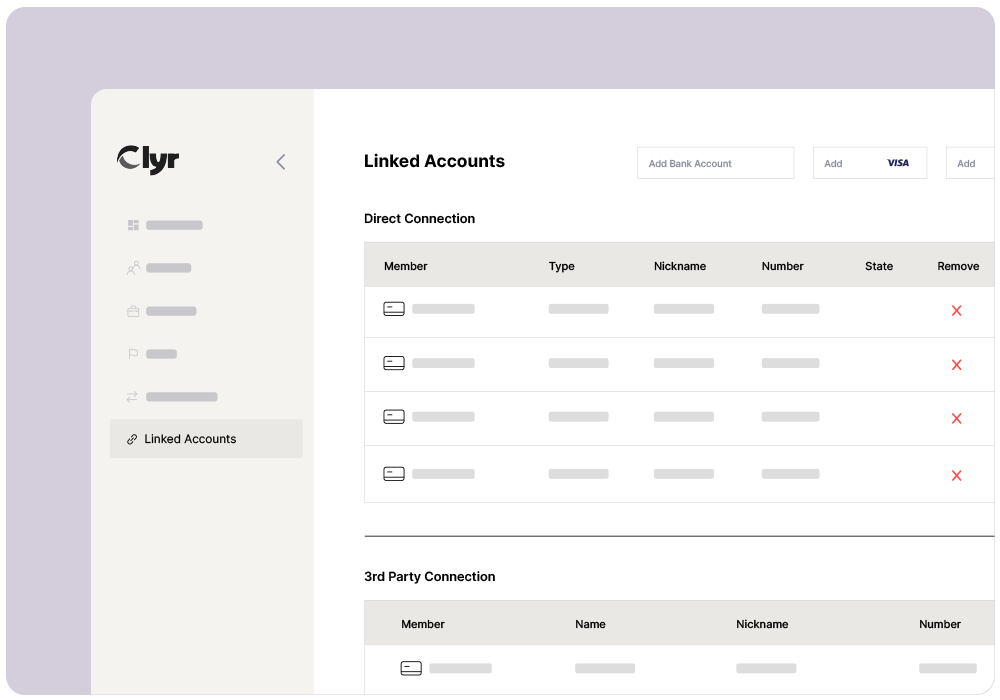
Task: Click the red X on the third row
Action: (956, 419)
